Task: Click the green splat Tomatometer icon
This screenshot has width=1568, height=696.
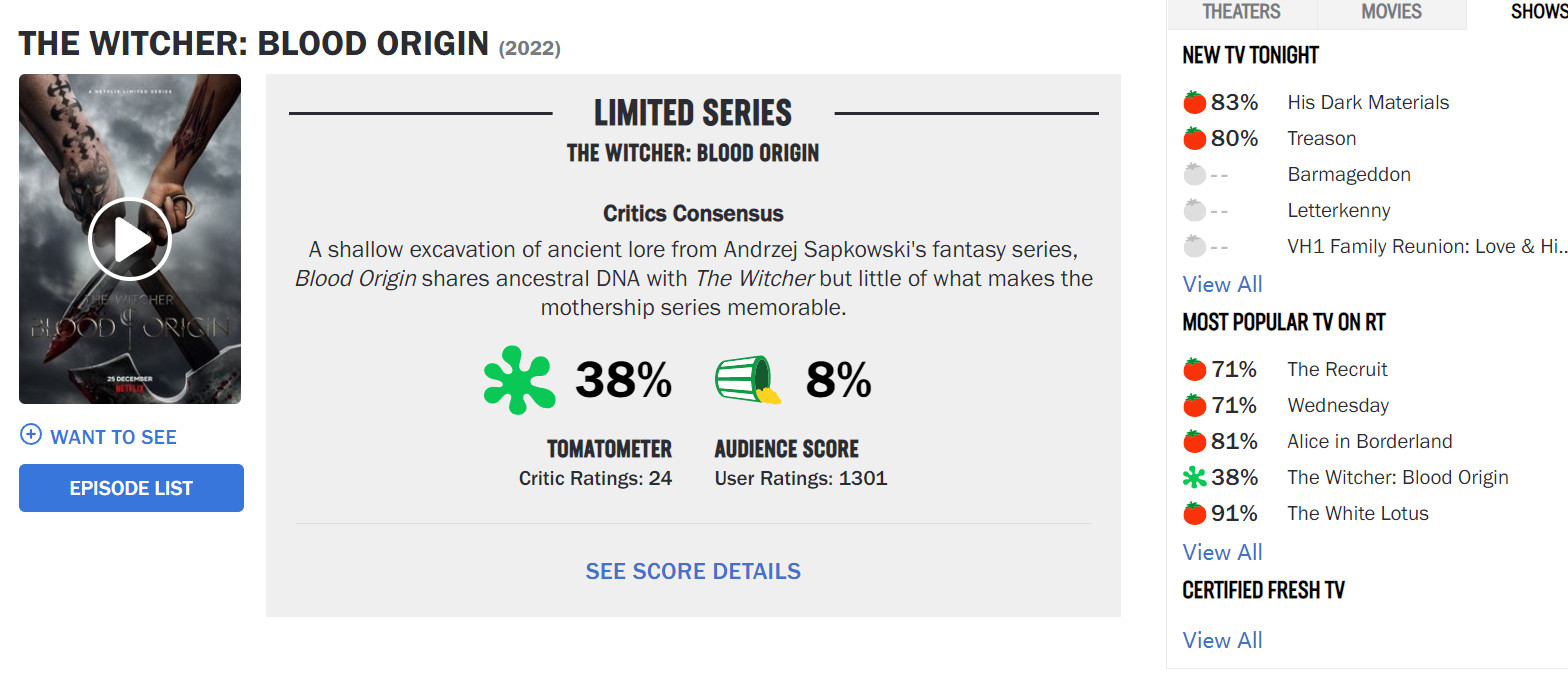Action: point(519,381)
